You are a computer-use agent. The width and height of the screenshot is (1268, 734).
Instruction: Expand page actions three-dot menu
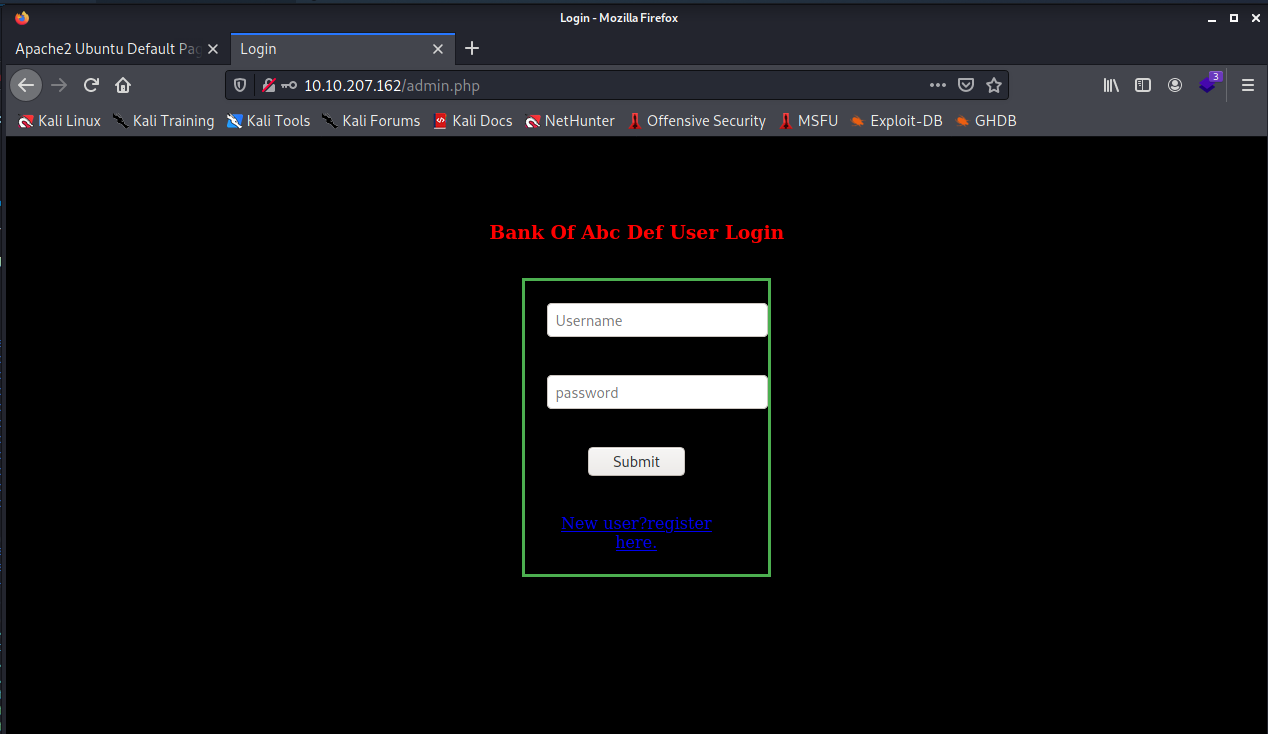[x=937, y=85]
